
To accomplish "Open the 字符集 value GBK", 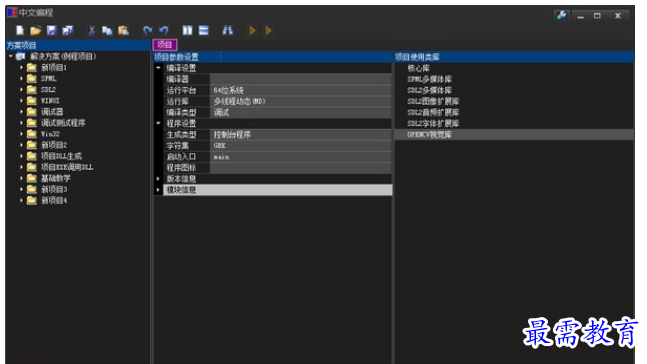I will 301,146.
